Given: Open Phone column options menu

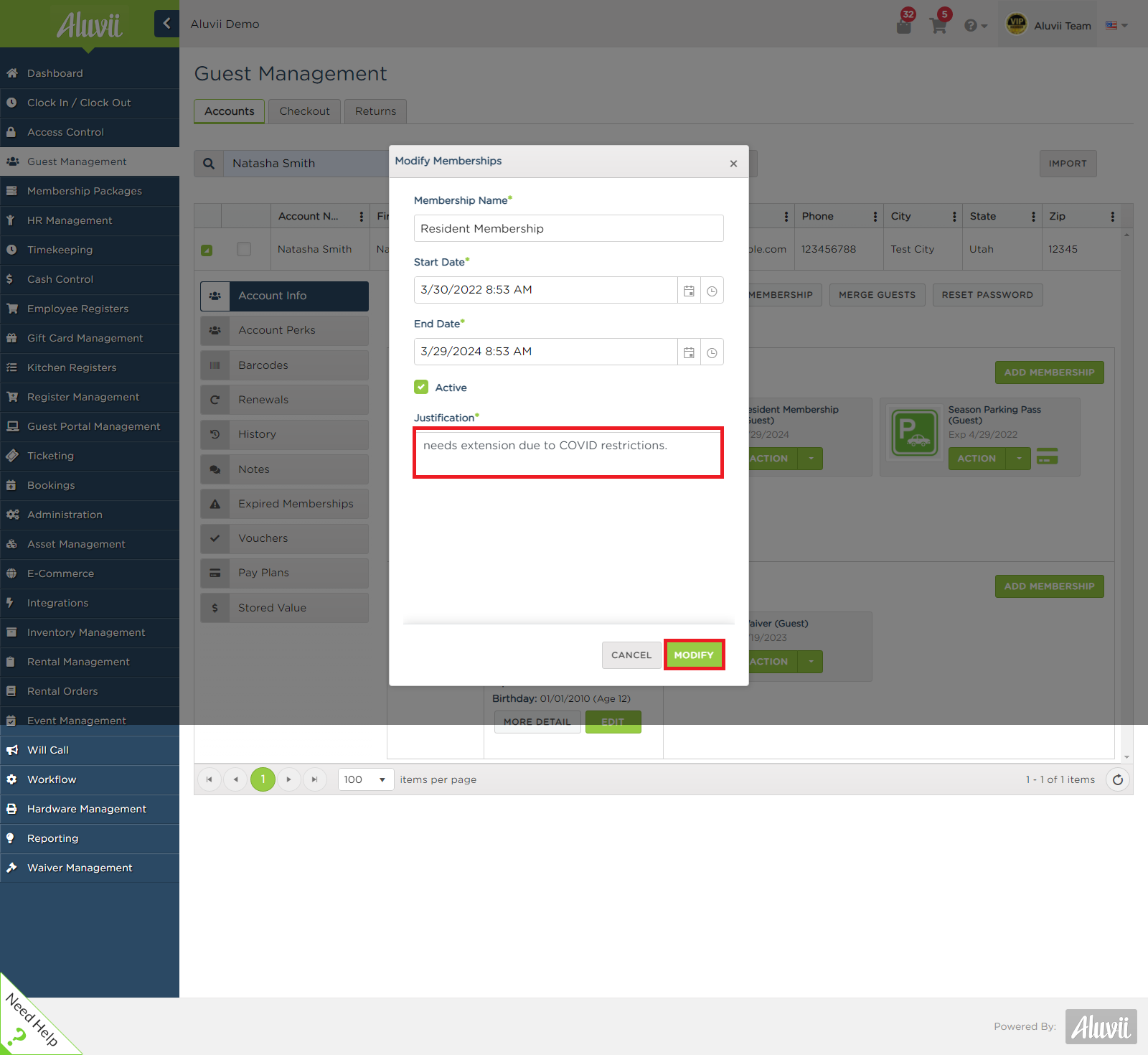Looking at the screenshot, I should point(875,217).
